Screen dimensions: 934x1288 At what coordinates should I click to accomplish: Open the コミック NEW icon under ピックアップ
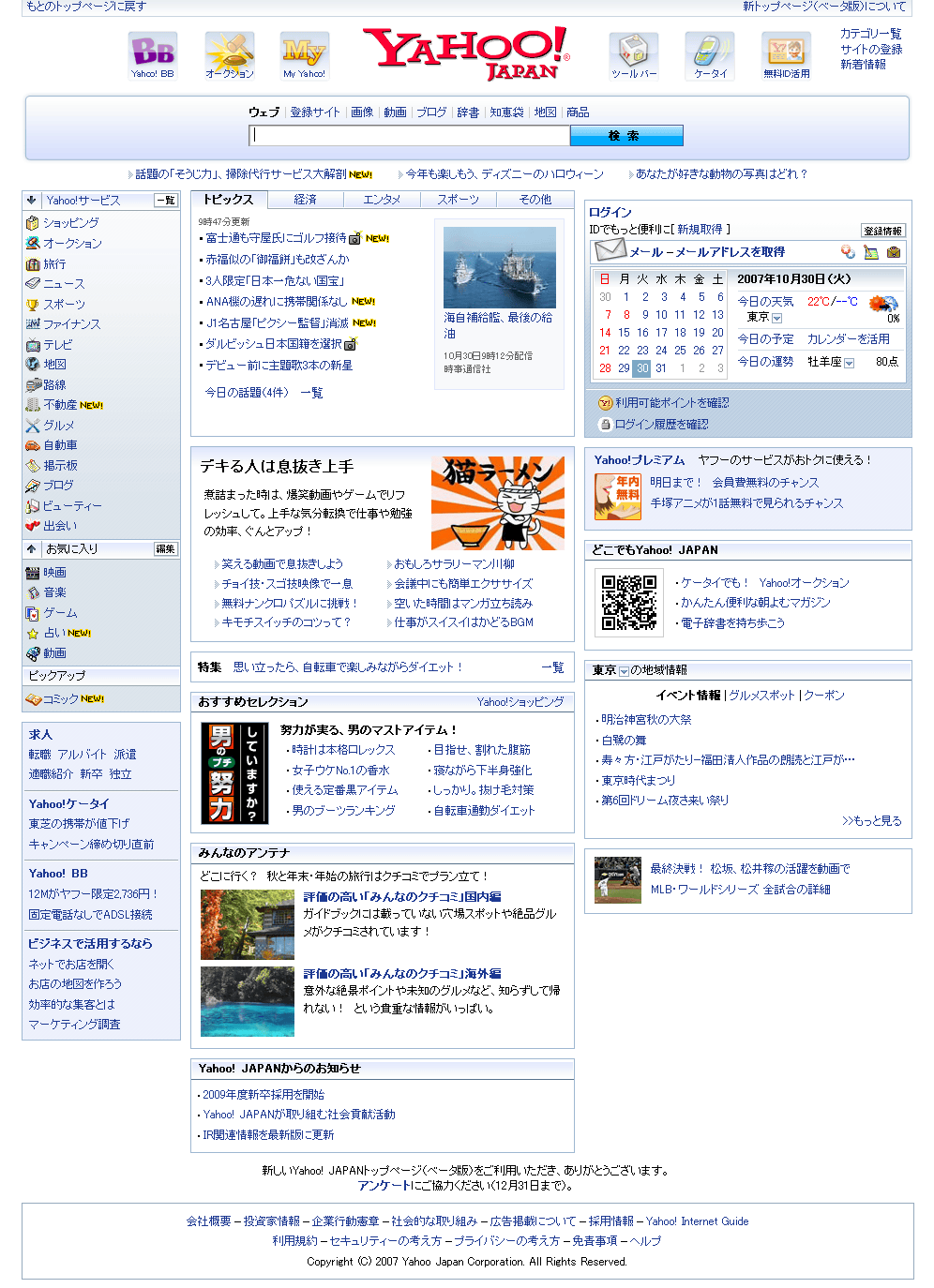tap(32, 697)
